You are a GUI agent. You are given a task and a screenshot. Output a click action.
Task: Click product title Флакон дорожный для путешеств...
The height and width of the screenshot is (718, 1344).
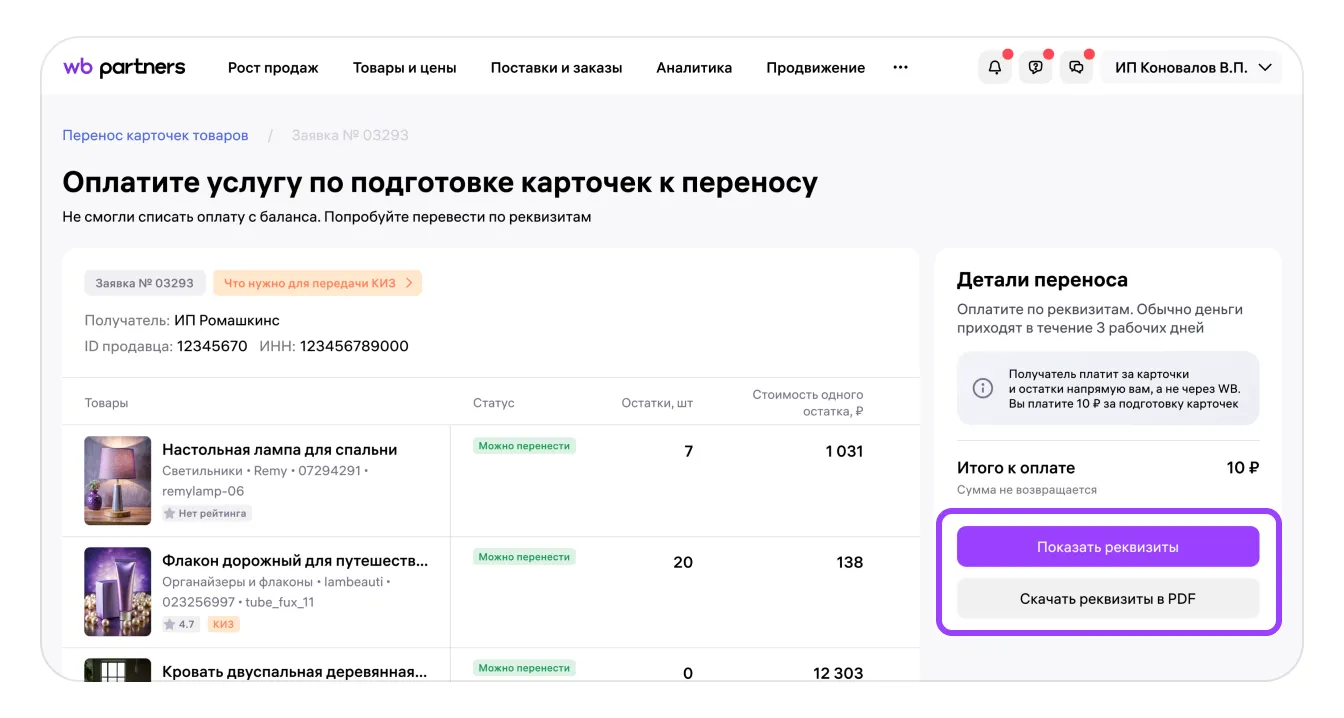tap(295, 561)
